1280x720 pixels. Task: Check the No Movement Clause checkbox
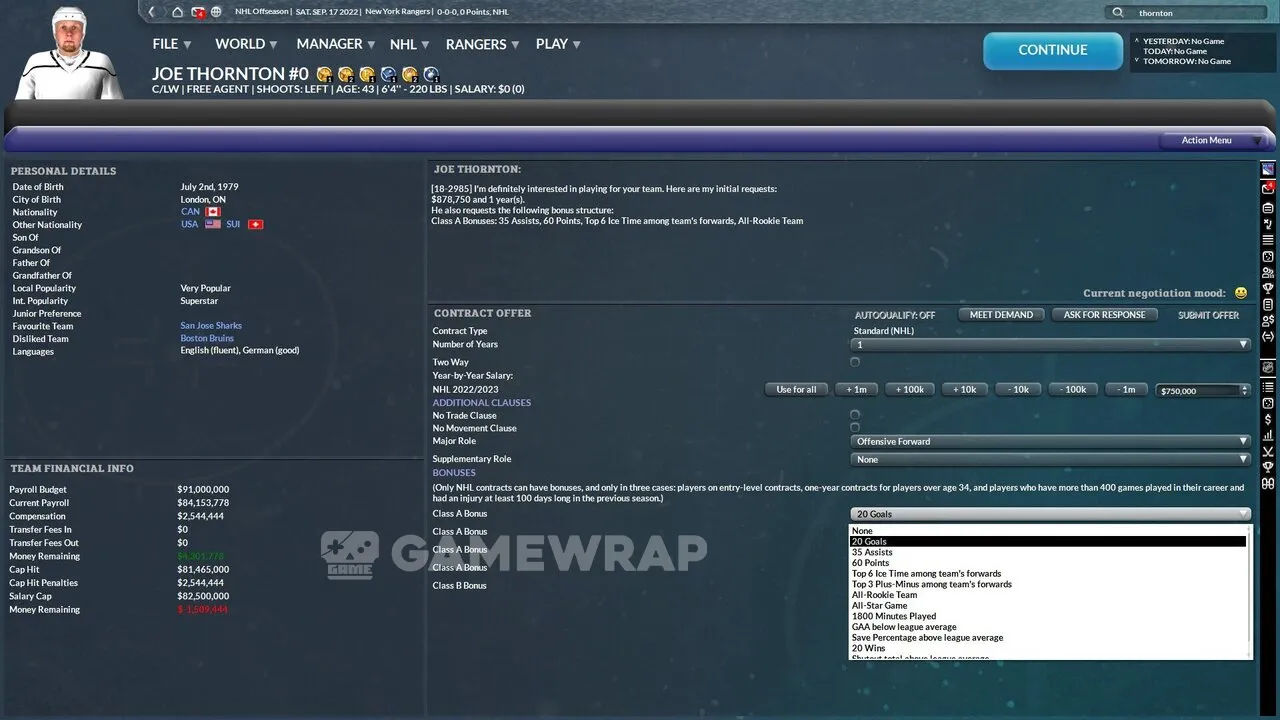(855, 428)
